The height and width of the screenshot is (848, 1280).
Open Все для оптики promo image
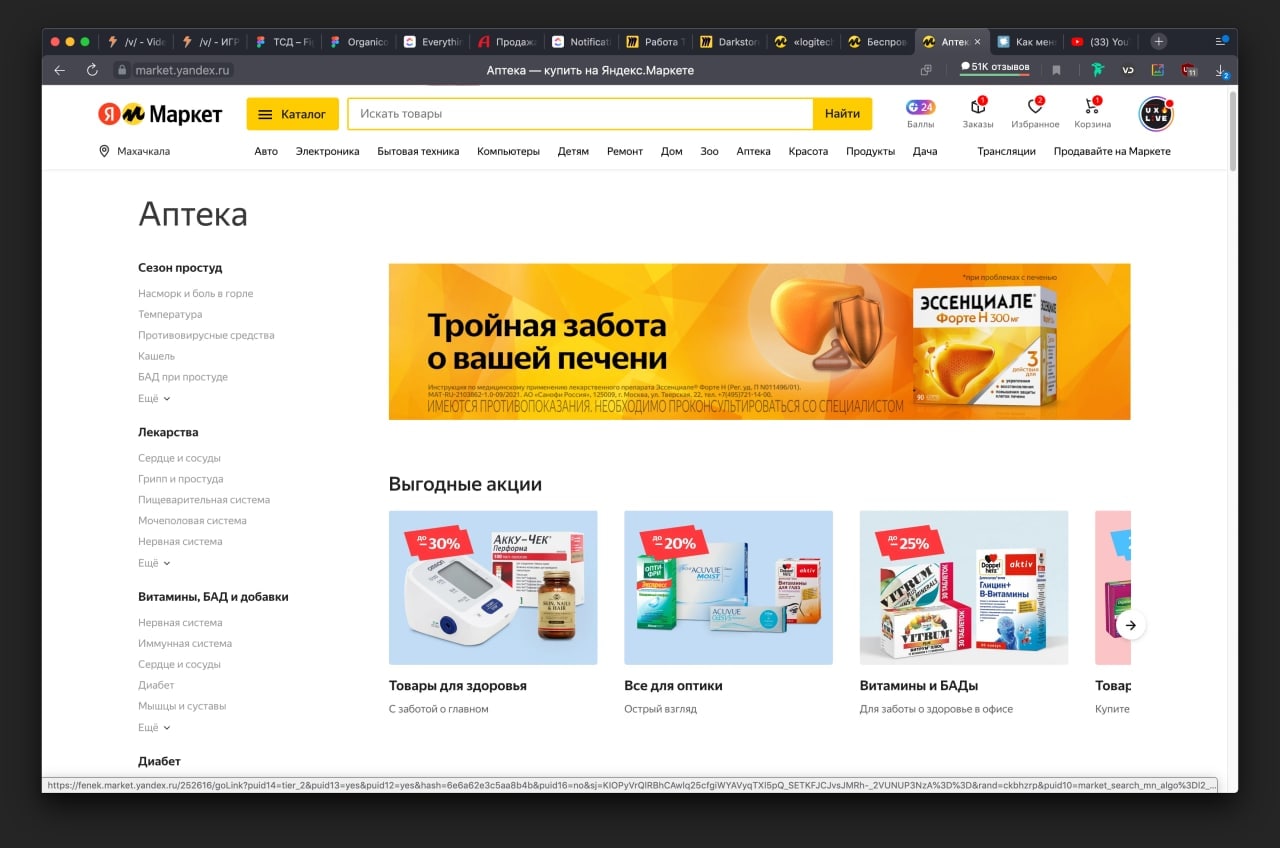(728, 588)
